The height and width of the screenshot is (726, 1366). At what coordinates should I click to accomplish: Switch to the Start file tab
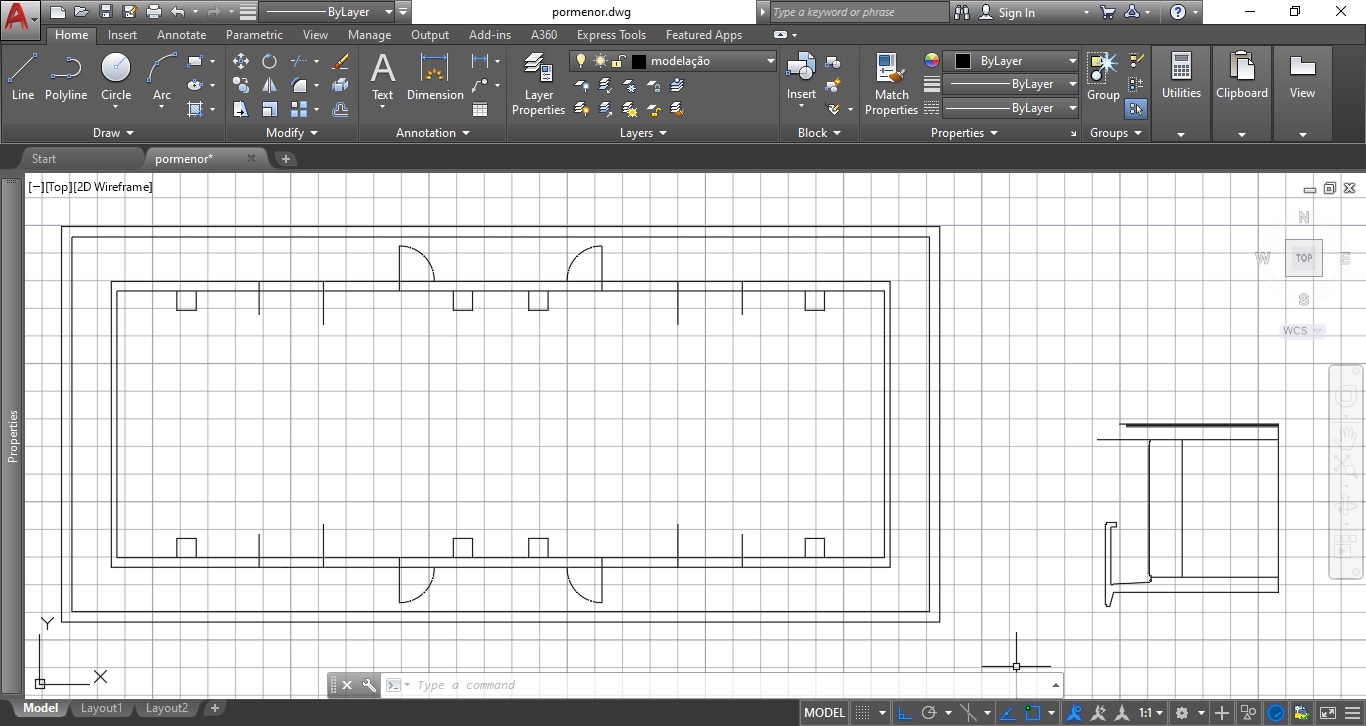click(44, 158)
